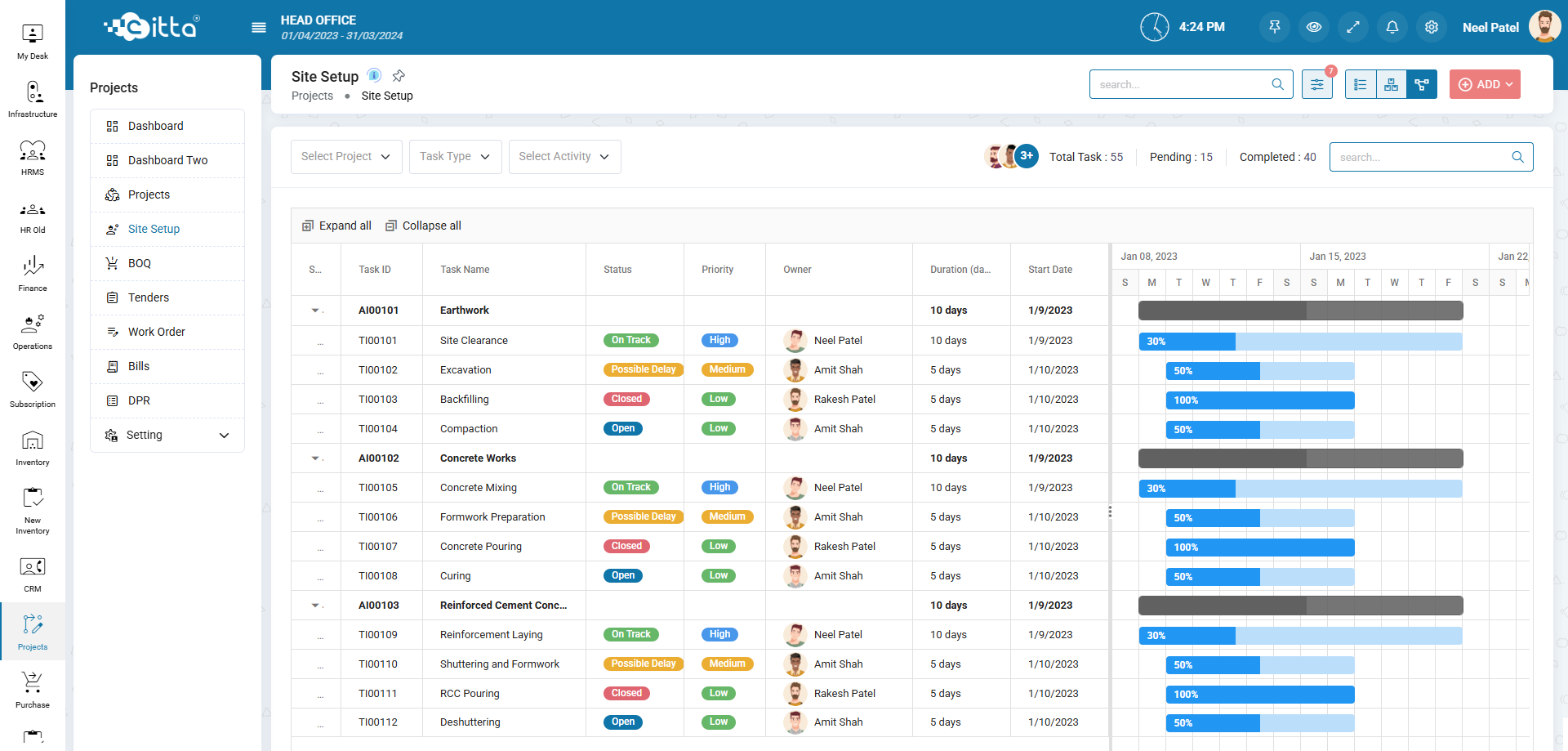
Task: Collapse the Earthworks AI00101 group row
Action: click(315, 311)
